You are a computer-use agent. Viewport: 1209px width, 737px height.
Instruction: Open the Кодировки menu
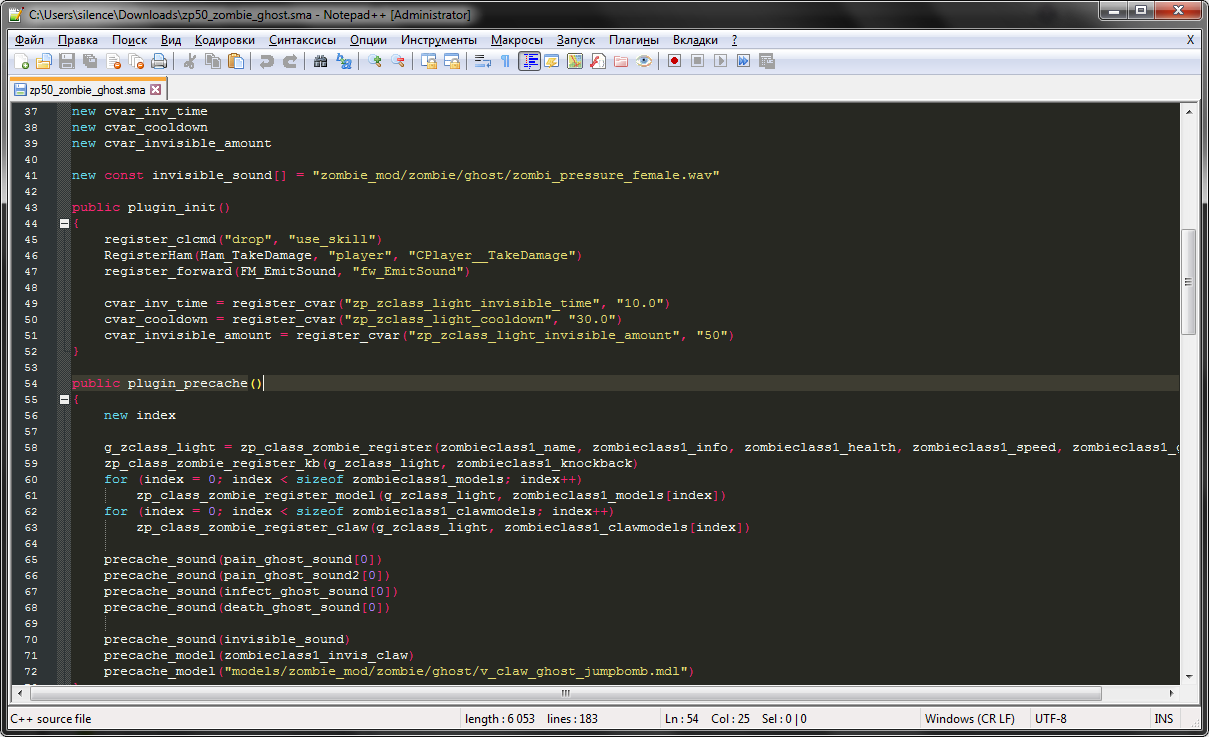click(x=225, y=40)
